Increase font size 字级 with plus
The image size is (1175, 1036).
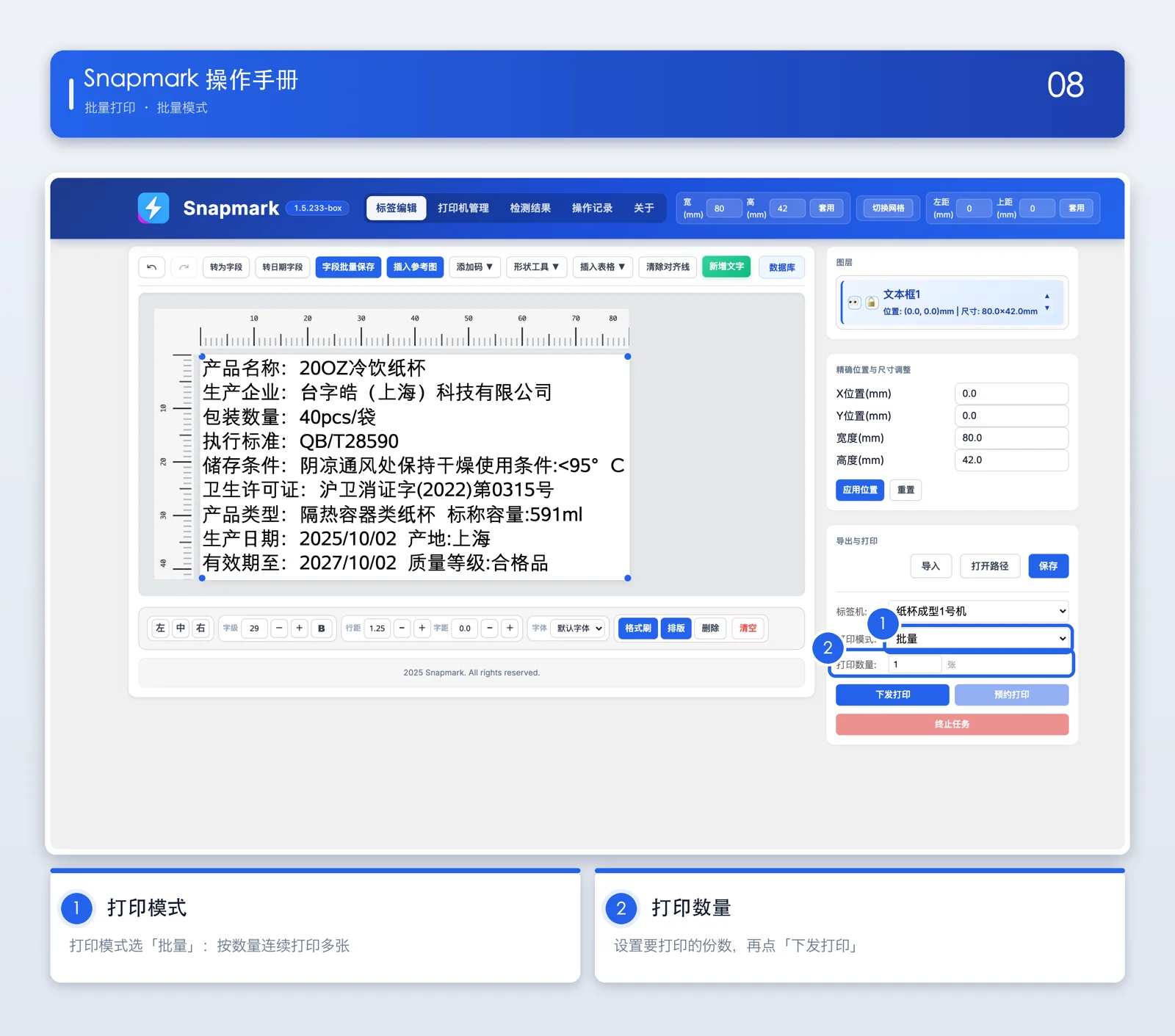click(300, 629)
